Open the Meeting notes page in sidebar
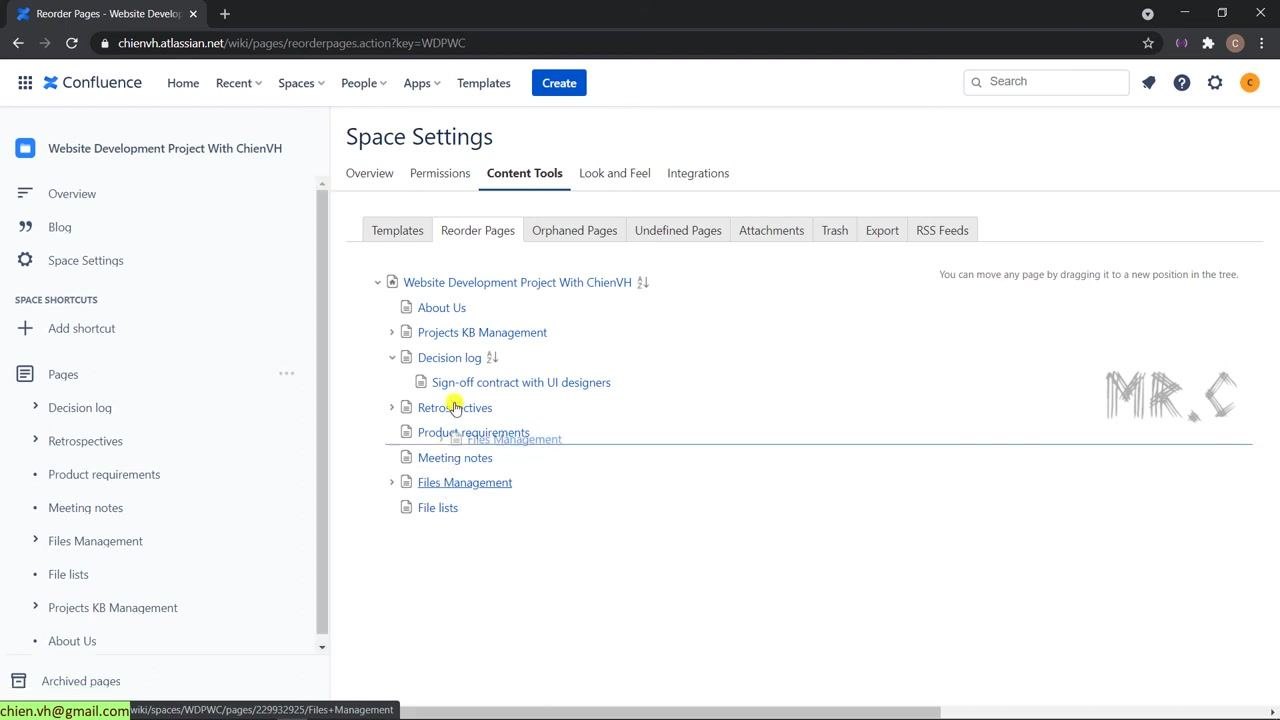Image resolution: width=1280 pixels, height=720 pixels. pos(86,508)
